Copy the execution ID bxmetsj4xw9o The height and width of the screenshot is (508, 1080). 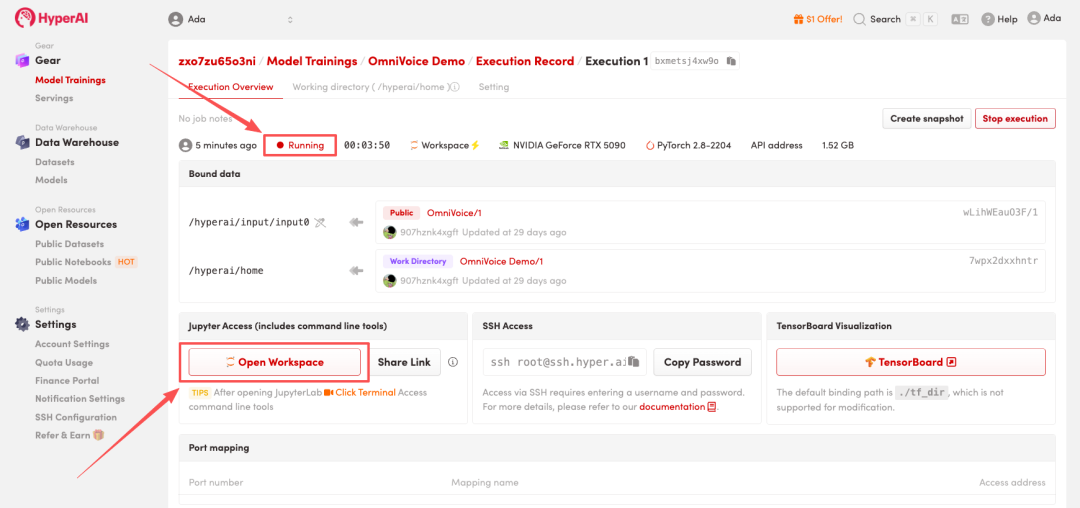pos(731,61)
